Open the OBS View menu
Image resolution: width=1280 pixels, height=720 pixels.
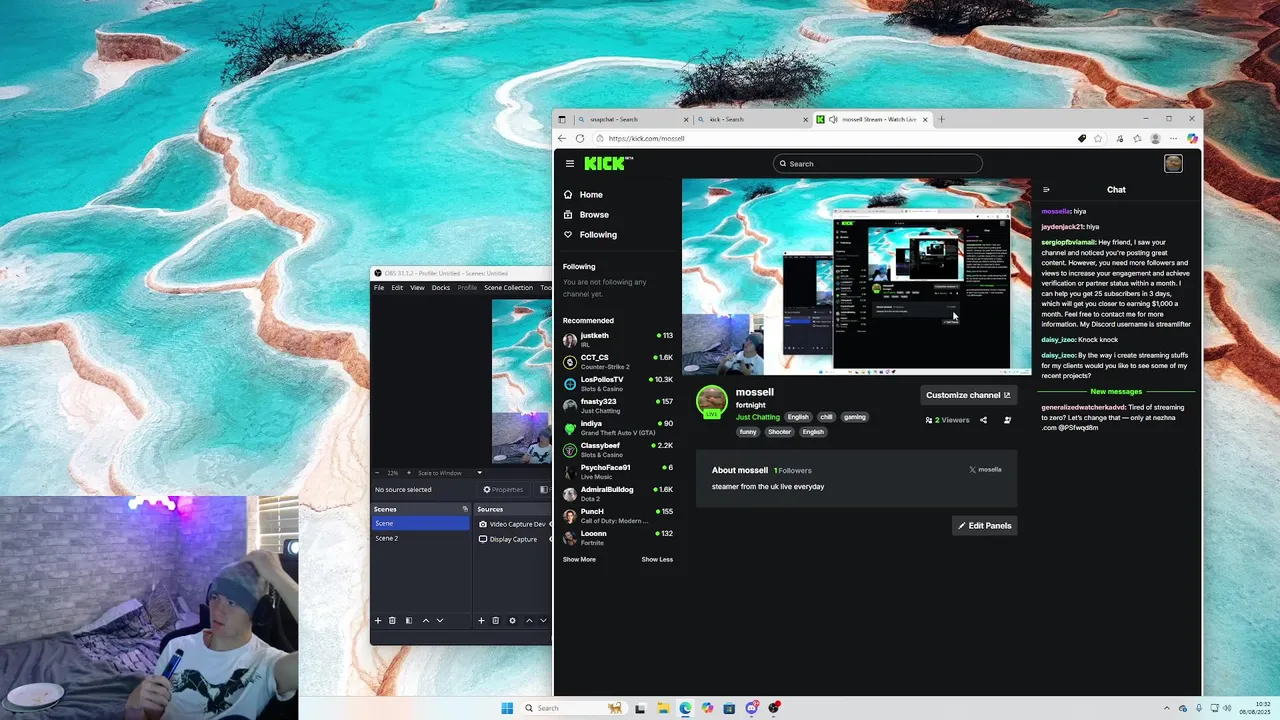coord(417,287)
